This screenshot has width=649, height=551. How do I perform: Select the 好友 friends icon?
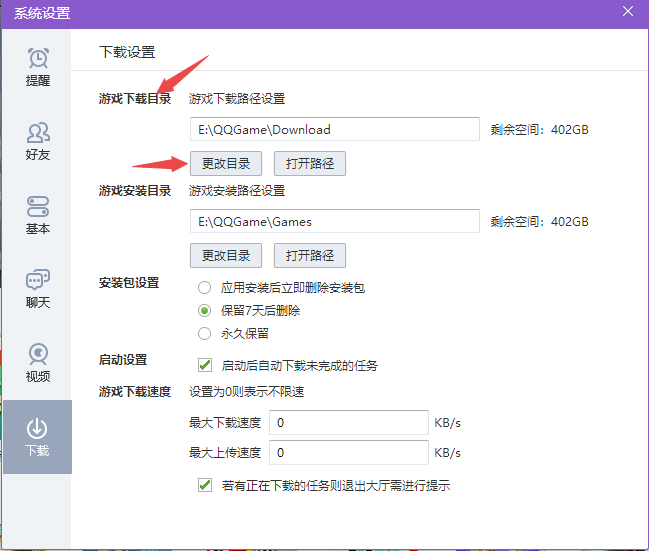38,133
